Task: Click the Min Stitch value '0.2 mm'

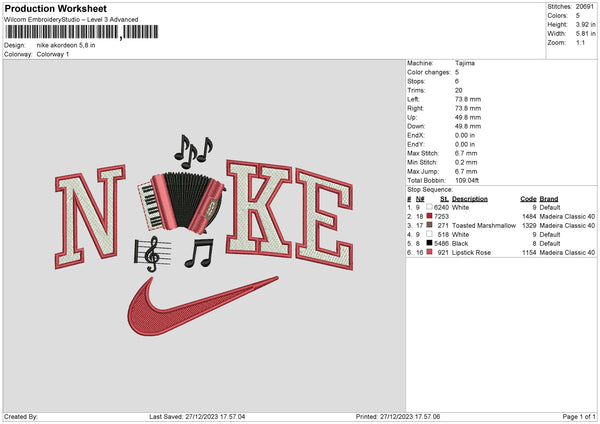Action: pos(466,162)
